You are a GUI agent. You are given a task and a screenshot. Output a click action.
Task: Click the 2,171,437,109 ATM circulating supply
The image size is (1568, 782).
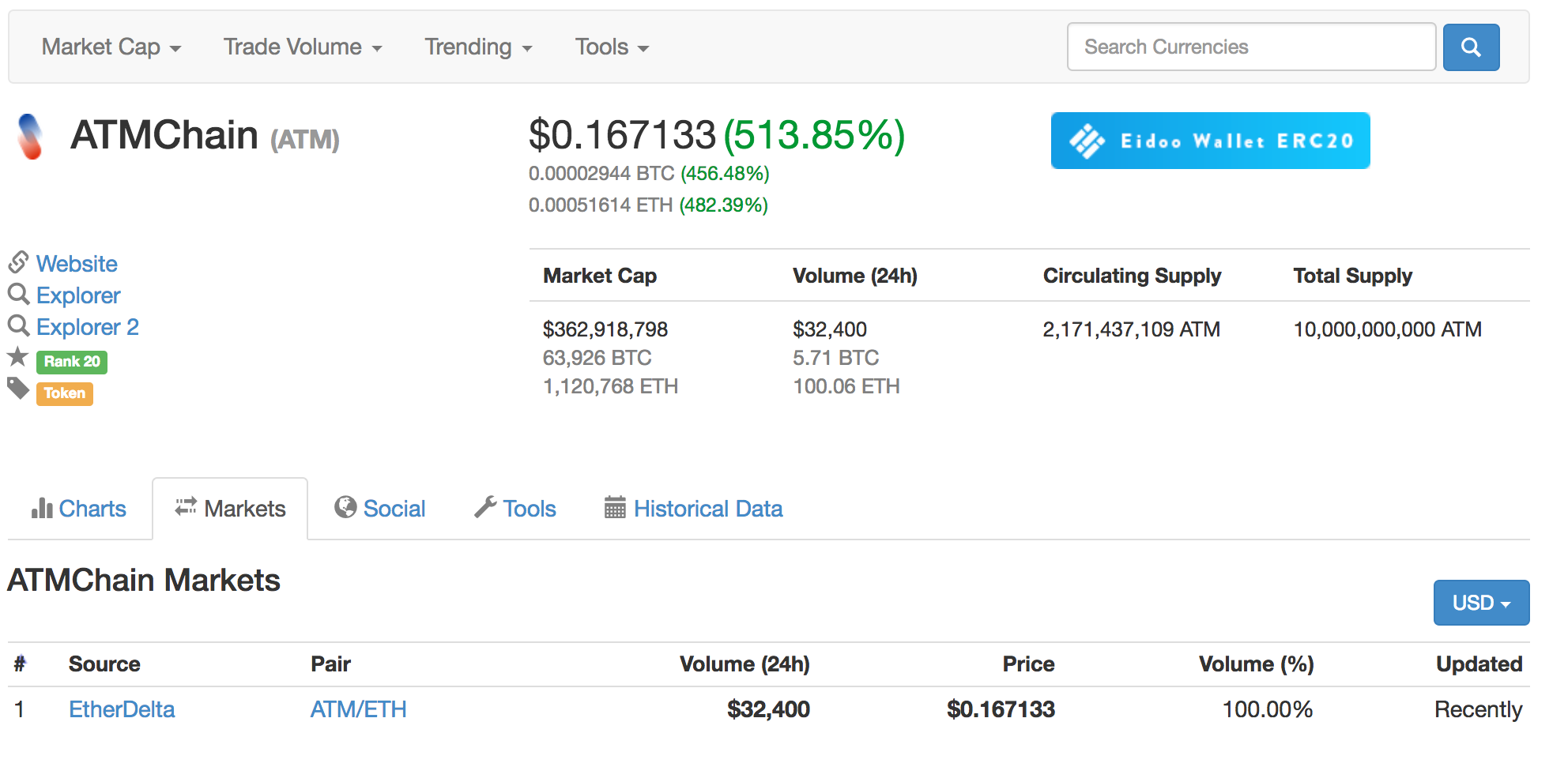click(x=1131, y=329)
